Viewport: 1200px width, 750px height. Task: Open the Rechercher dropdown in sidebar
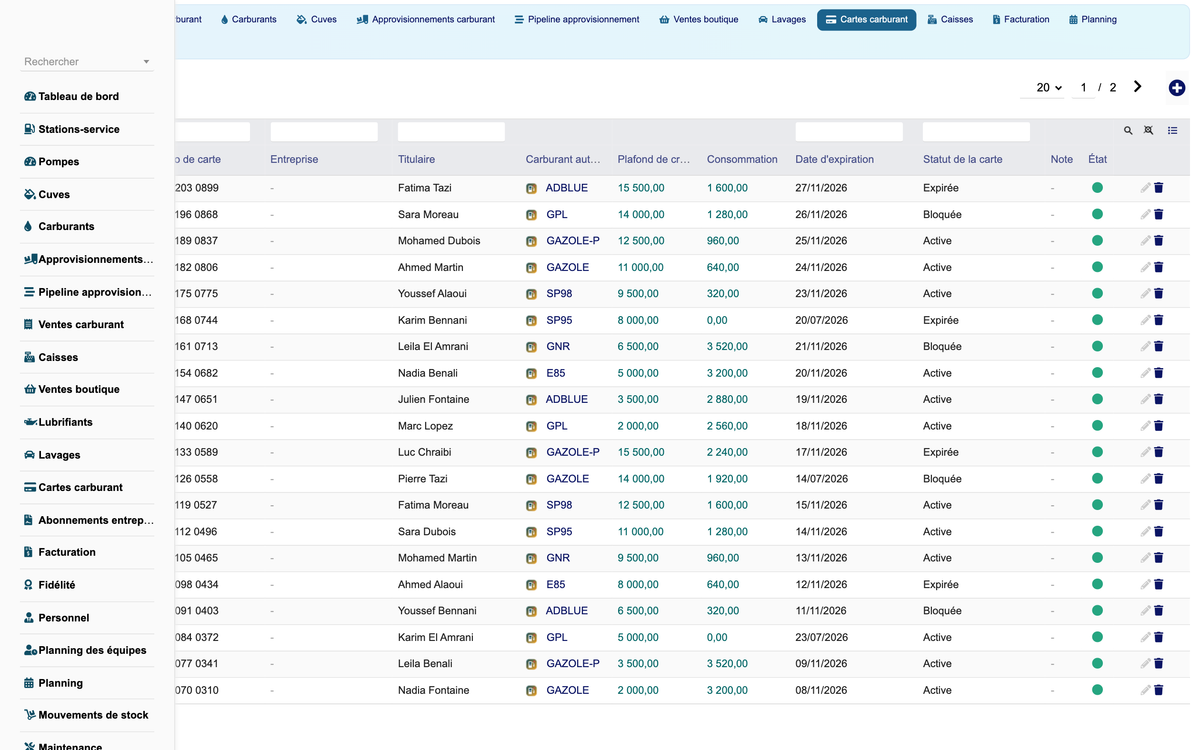(87, 62)
